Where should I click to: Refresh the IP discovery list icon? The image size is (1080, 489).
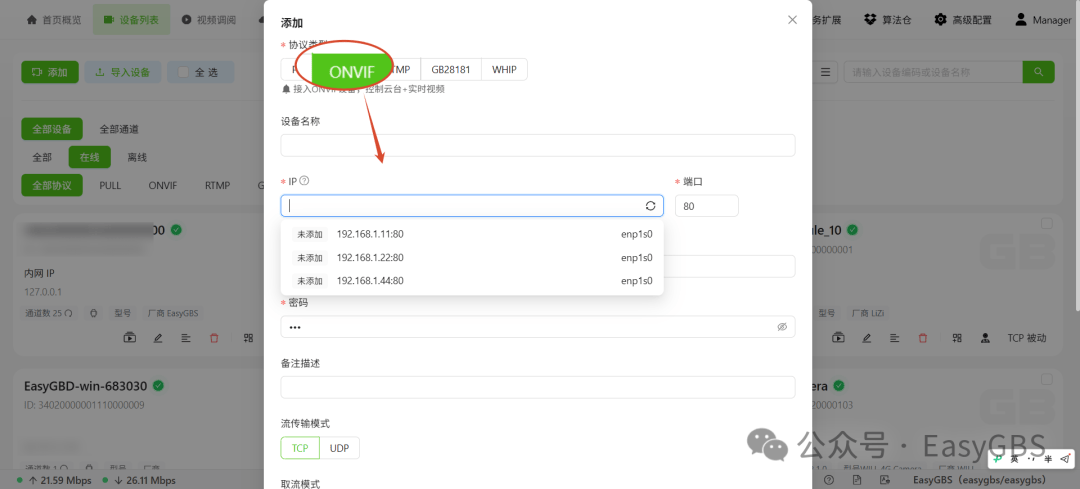[650, 206]
